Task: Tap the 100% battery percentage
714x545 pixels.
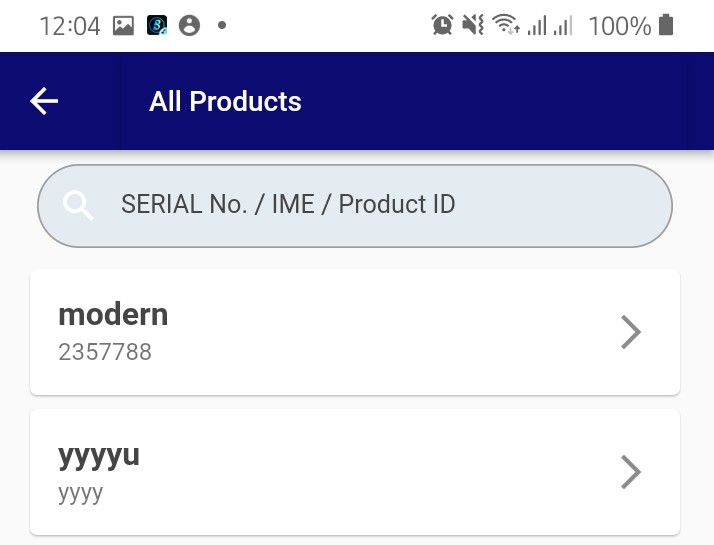Action: click(620, 26)
